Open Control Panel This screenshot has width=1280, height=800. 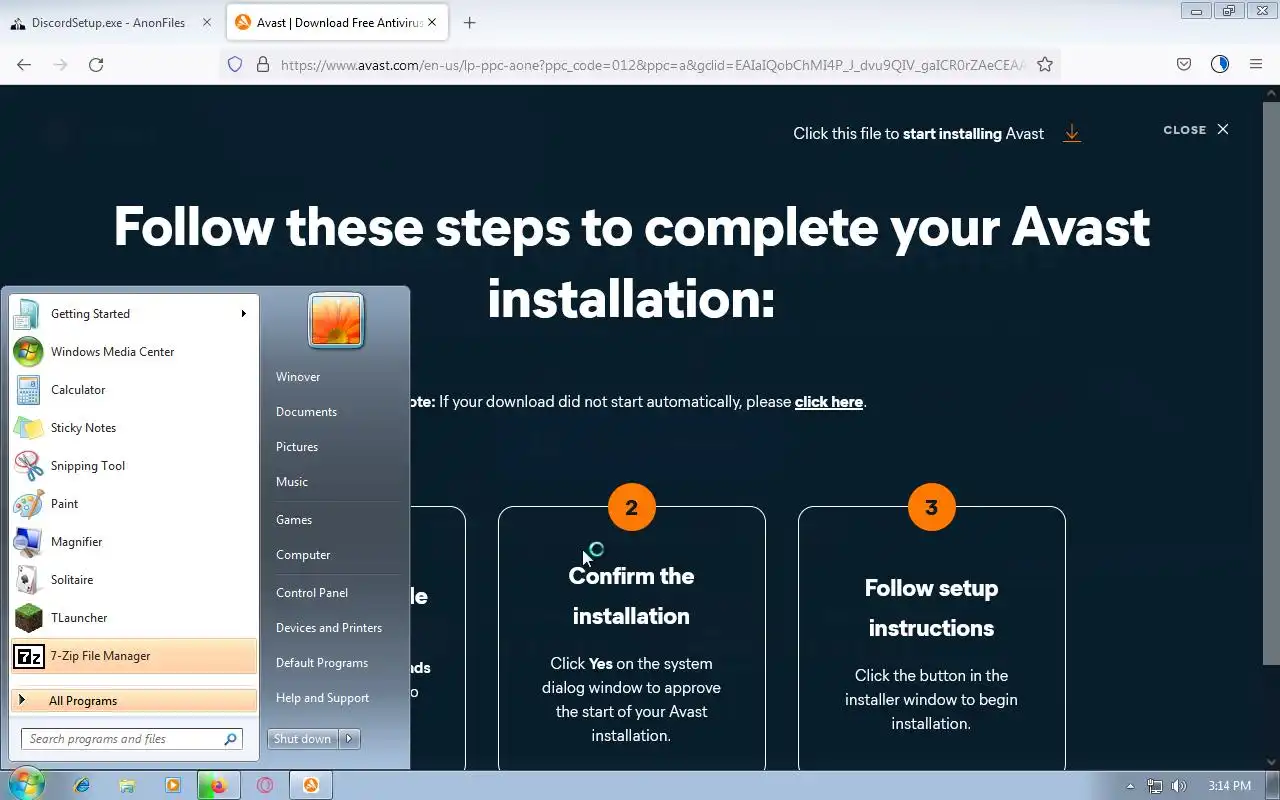(312, 593)
